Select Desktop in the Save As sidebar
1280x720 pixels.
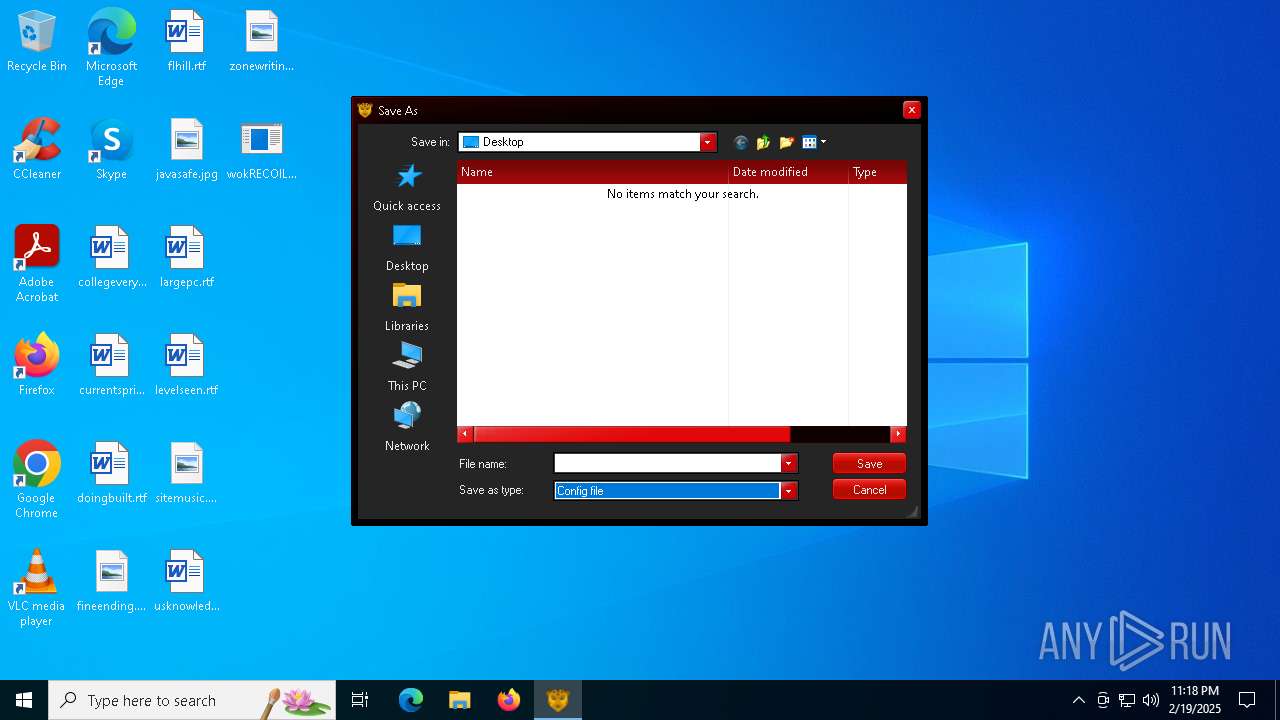click(x=407, y=248)
